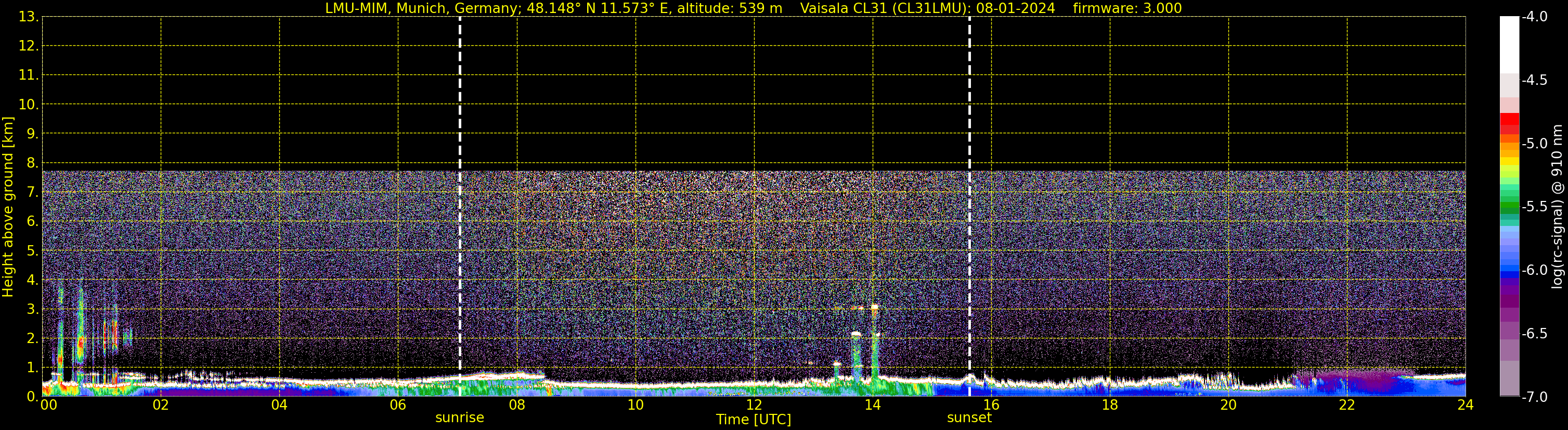This screenshot has width=1568, height=430.
Task: Click the height axis tick "2."
Action: coord(33,339)
